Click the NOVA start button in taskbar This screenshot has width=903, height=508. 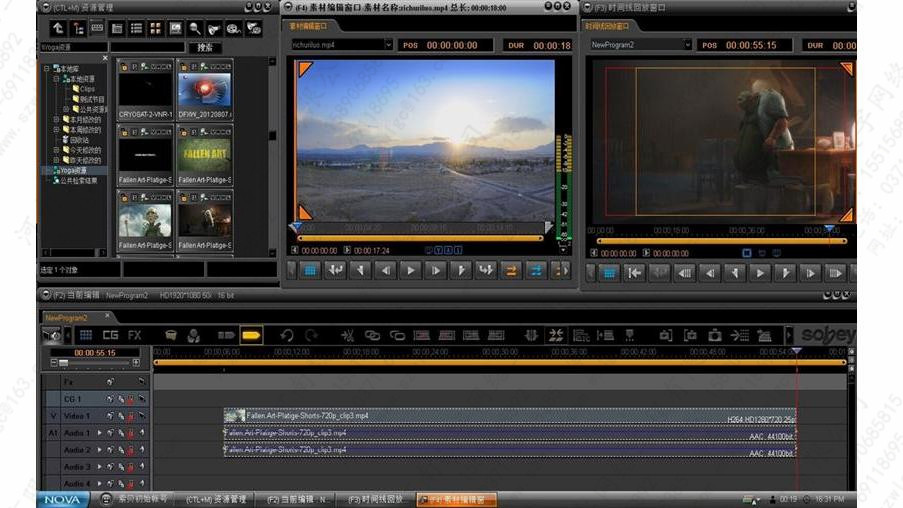click(62, 499)
